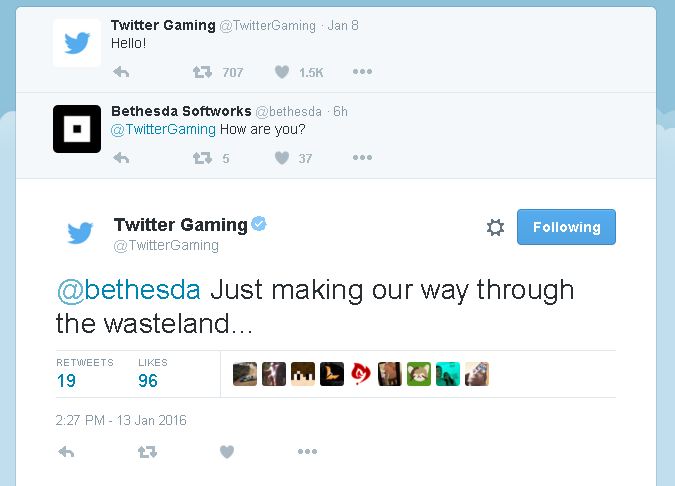Open the Bethesda Softworks profile avatar
This screenshot has height=486, width=675.
(77, 129)
